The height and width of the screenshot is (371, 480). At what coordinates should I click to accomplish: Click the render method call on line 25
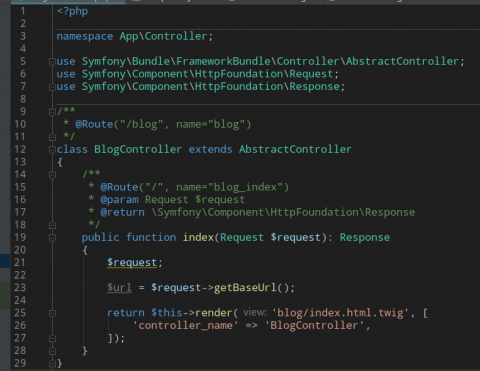tap(213, 313)
